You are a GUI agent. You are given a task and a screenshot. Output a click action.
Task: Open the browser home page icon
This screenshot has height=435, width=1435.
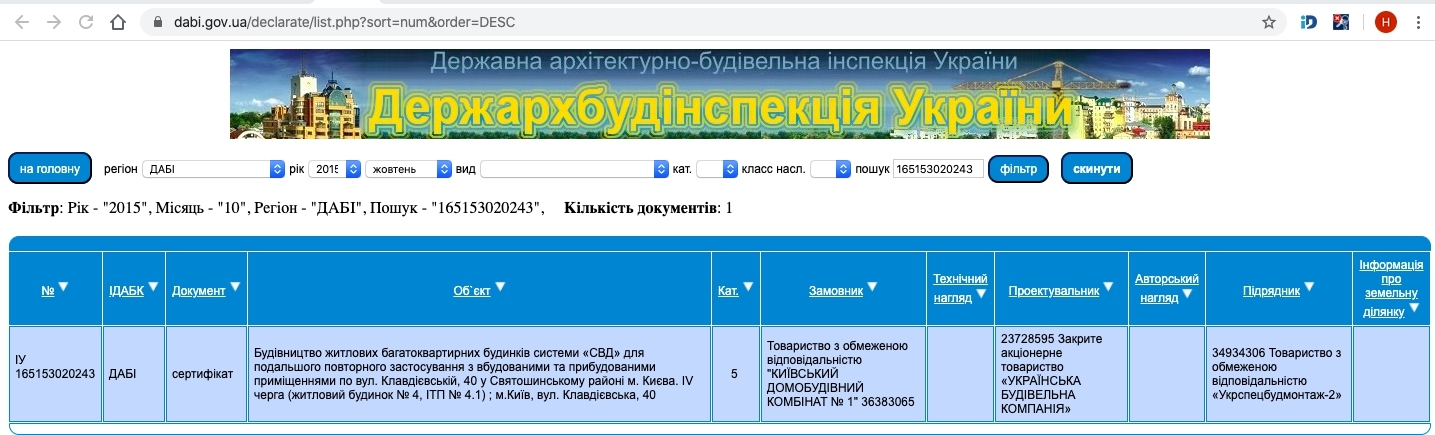click(119, 21)
